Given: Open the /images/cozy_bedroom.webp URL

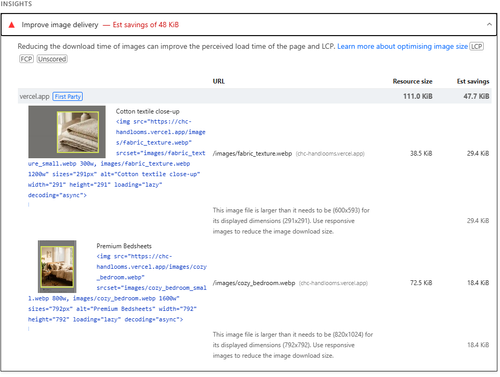Looking at the screenshot, I should click(x=254, y=283).
